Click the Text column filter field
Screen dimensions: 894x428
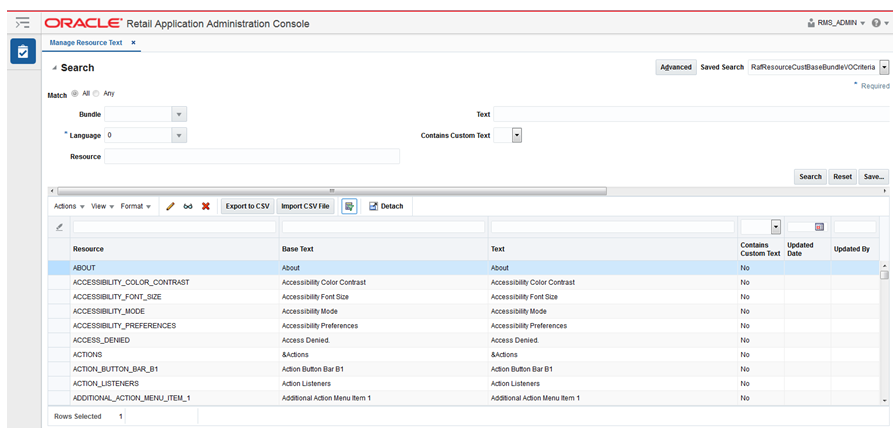pyautogui.click(x=612, y=227)
